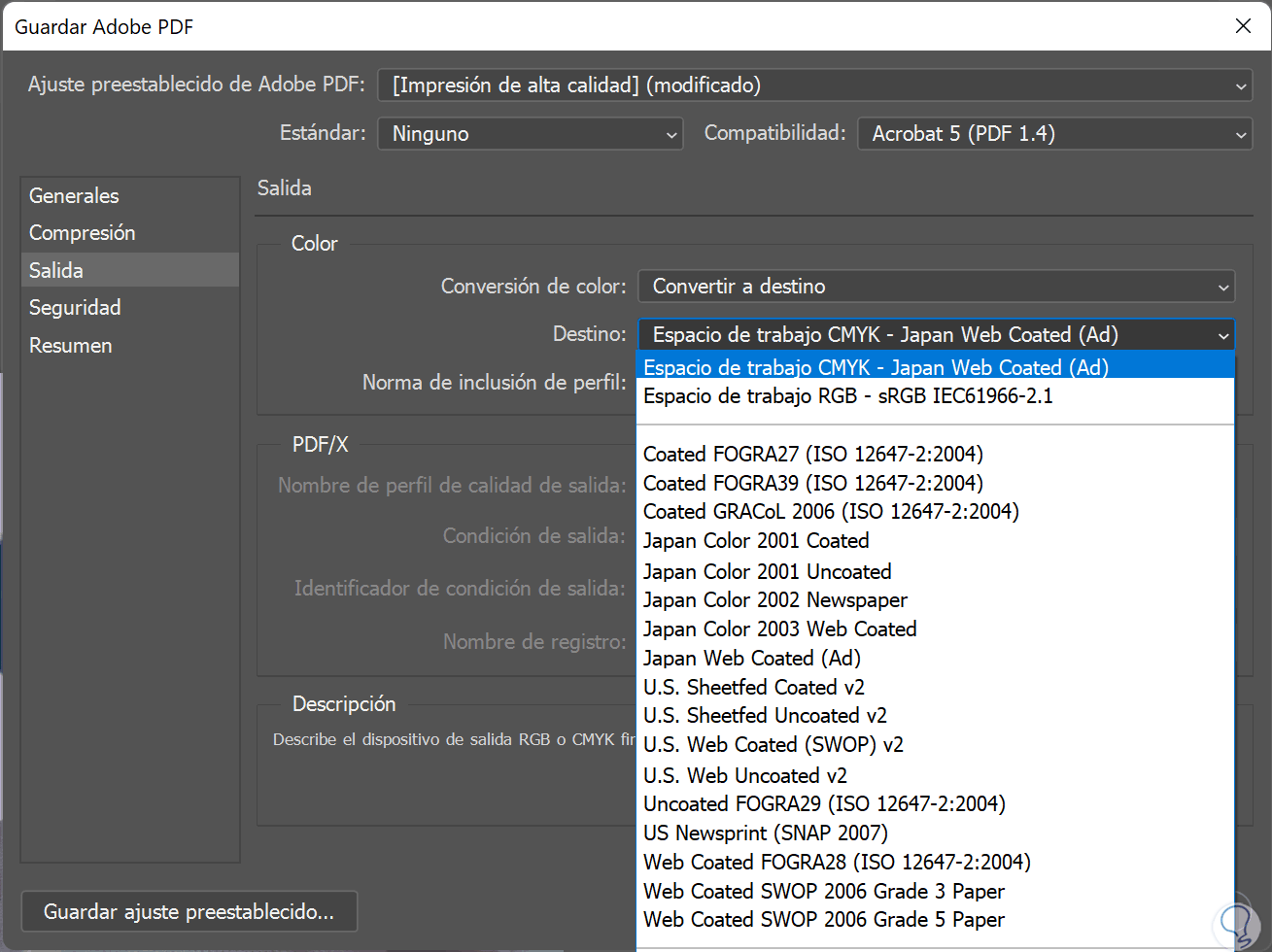Collapse the Destino dropdown list
The image size is (1272, 952).
pos(1222,335)
